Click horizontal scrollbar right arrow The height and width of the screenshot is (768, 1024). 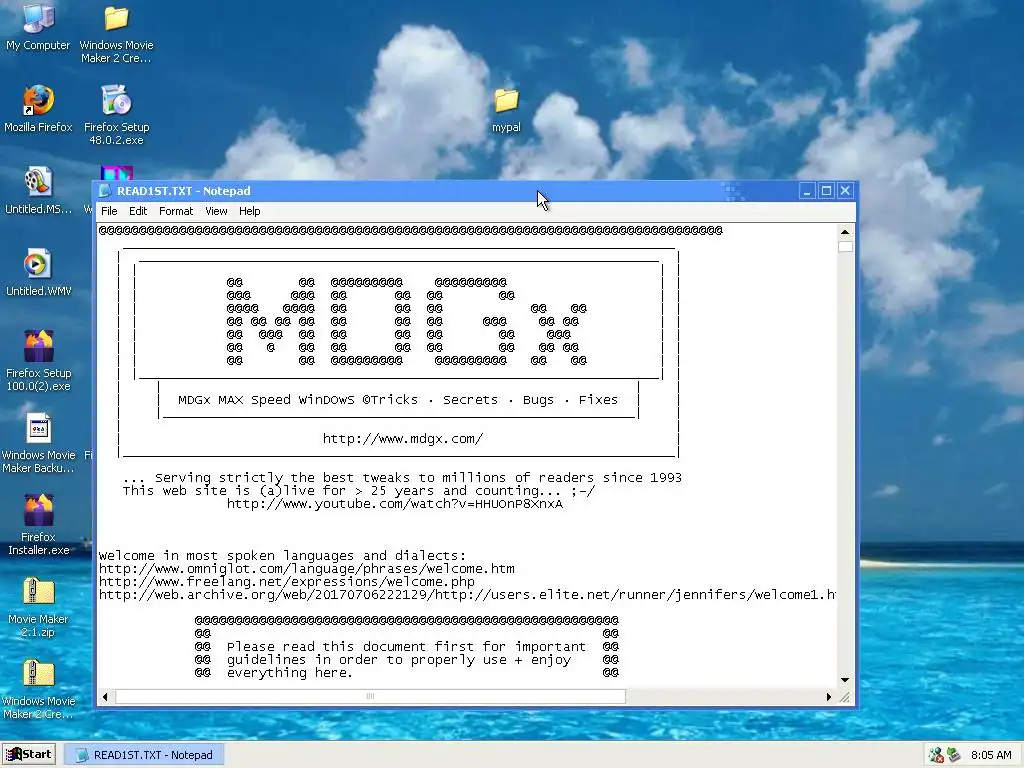[829, 697]
